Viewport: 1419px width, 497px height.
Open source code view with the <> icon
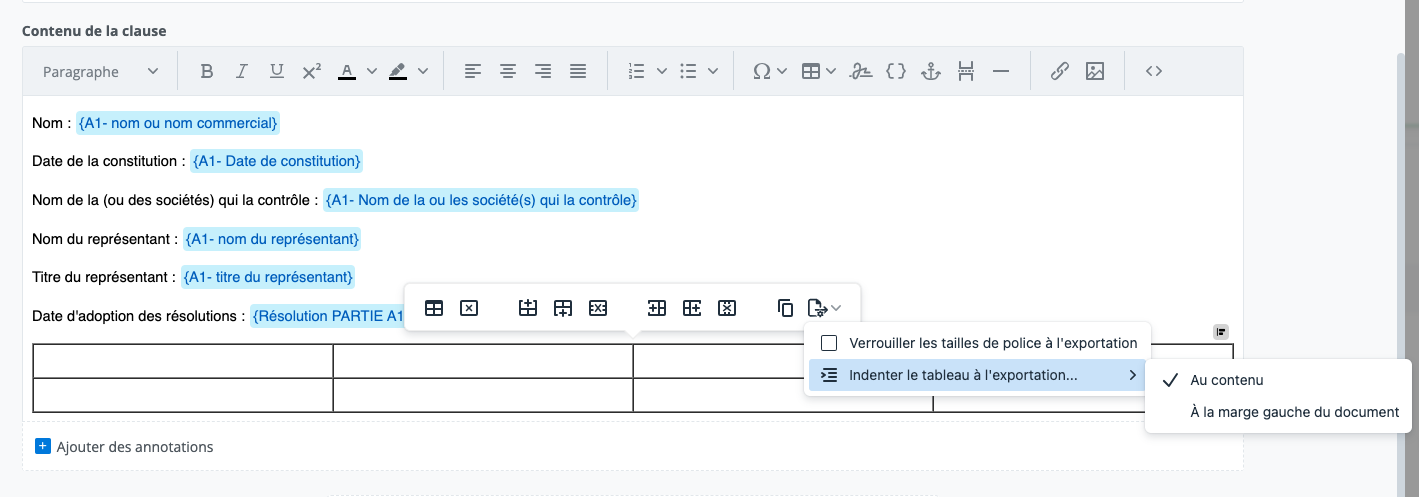coord(1153,71)
